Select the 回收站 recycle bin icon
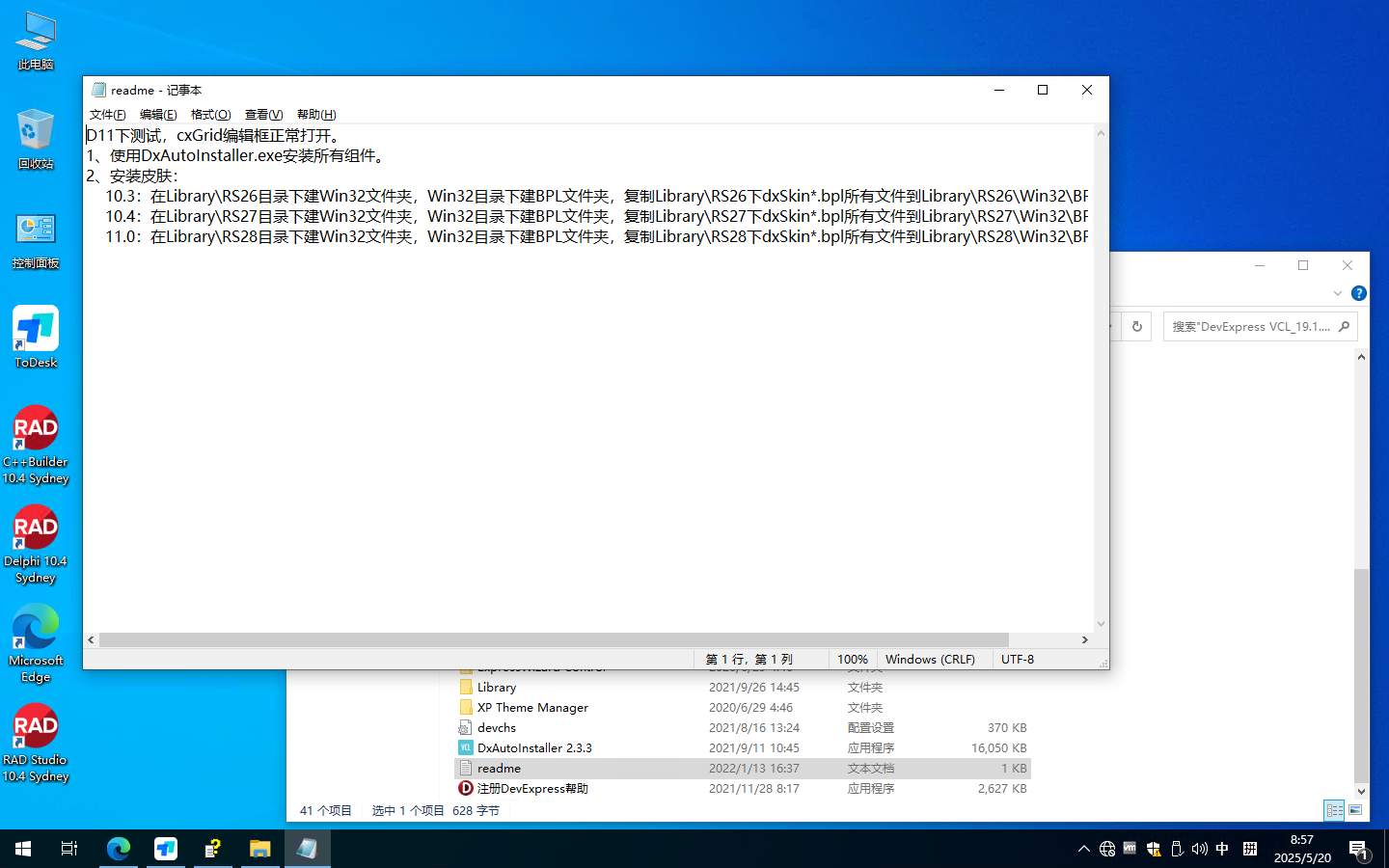Screen dimensions: 1389x868 pos(36,140)
